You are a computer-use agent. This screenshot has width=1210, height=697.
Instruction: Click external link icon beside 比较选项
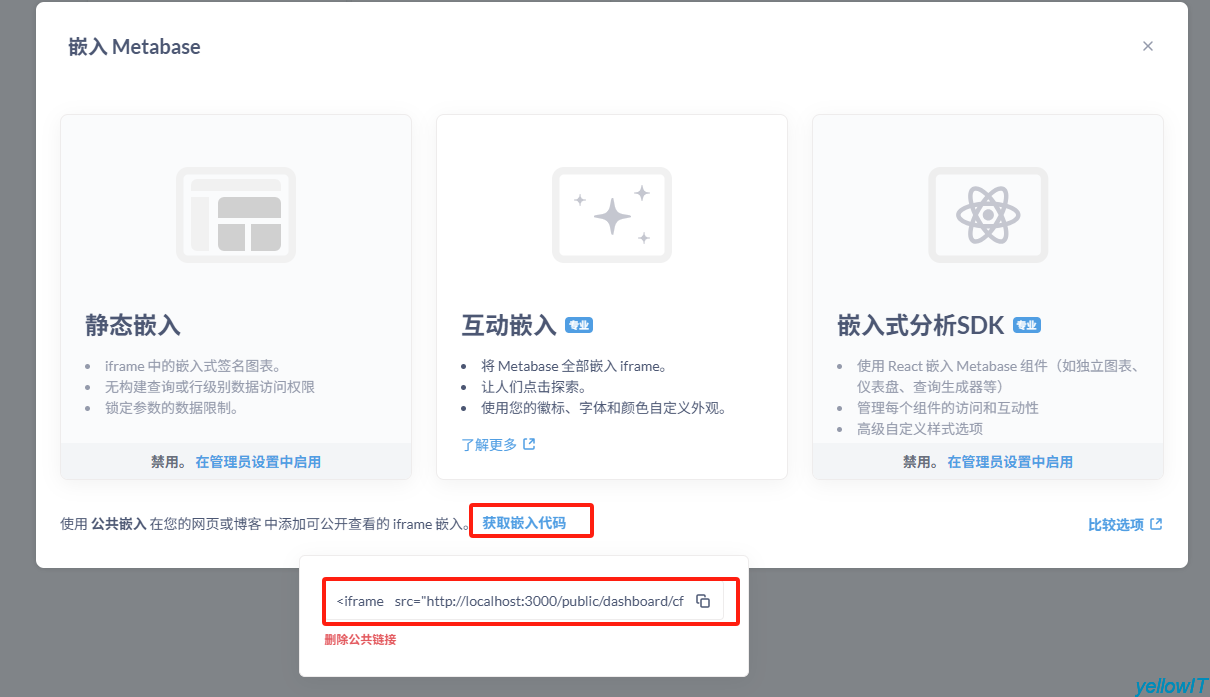click(x=1156, y=524)
